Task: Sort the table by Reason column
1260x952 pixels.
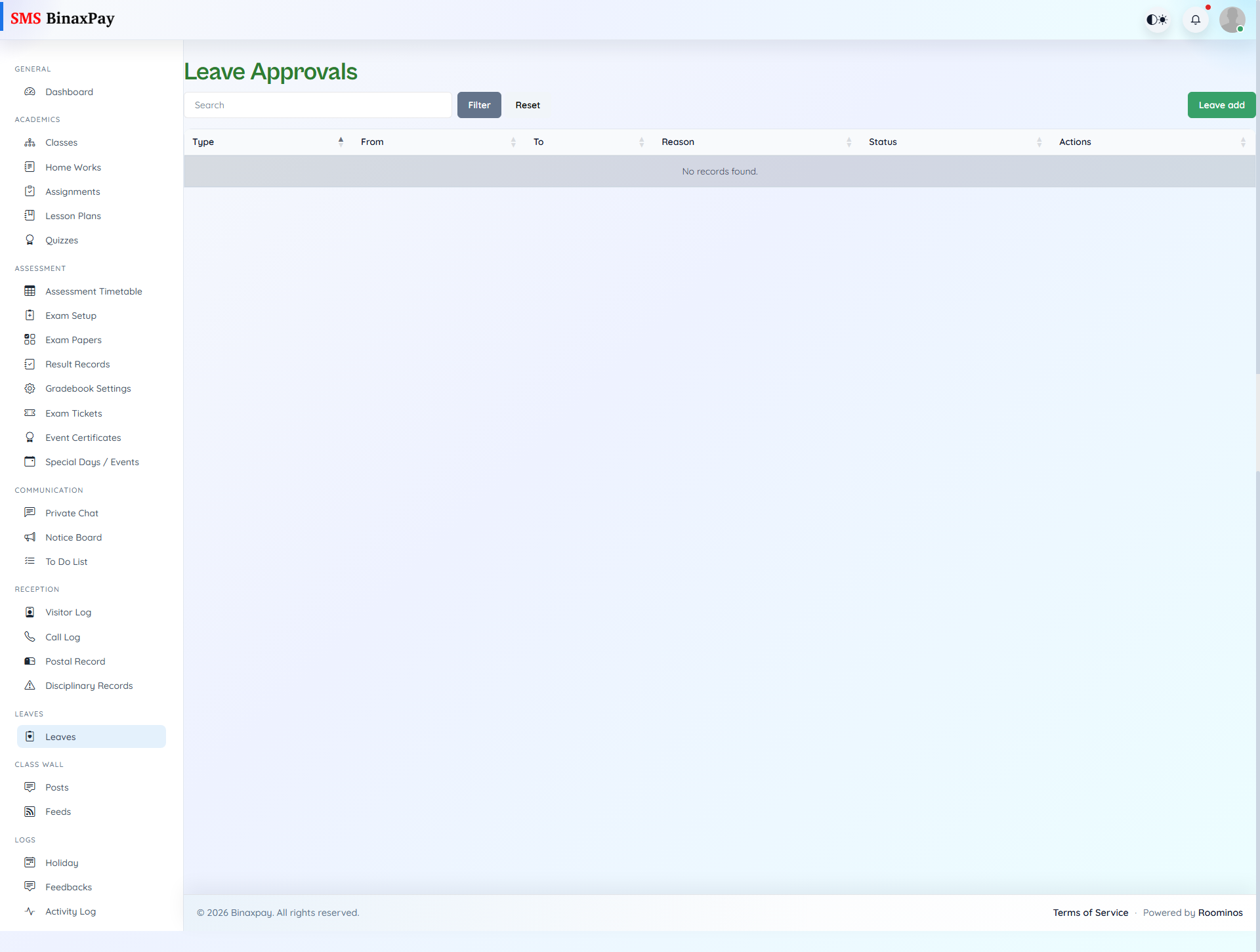Action: click(849, 142)
